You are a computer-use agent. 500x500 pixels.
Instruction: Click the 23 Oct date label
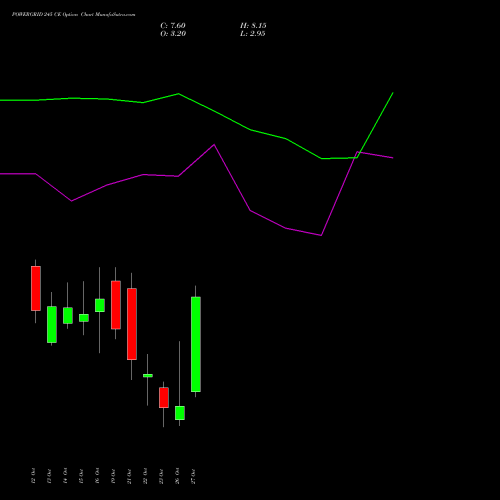pyautogui.click(x=161, y=476)
